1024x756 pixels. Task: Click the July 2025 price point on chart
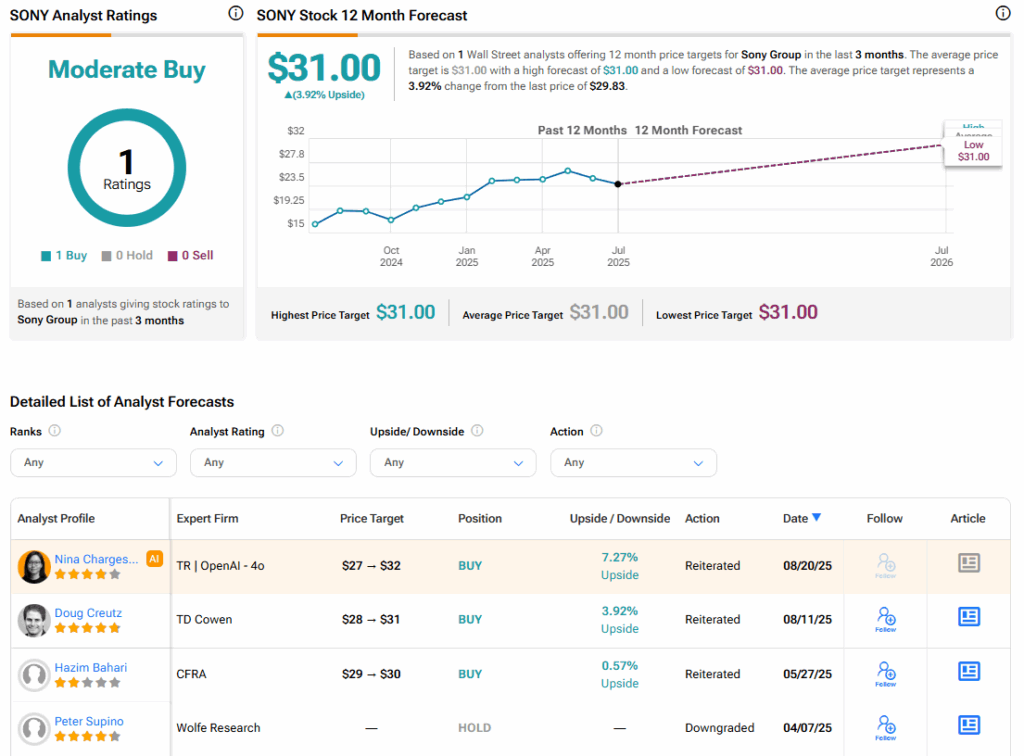click(618, 184)
